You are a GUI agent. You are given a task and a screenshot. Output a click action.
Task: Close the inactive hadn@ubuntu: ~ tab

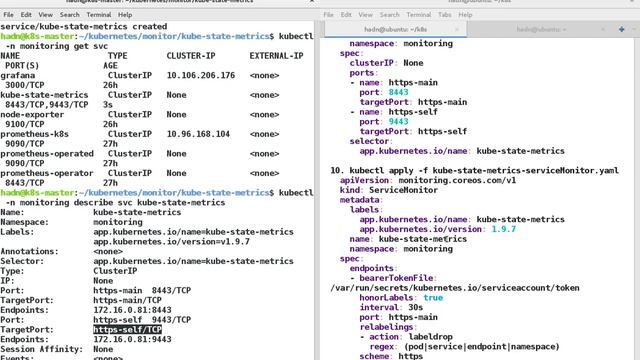click(x=603, y=29)
